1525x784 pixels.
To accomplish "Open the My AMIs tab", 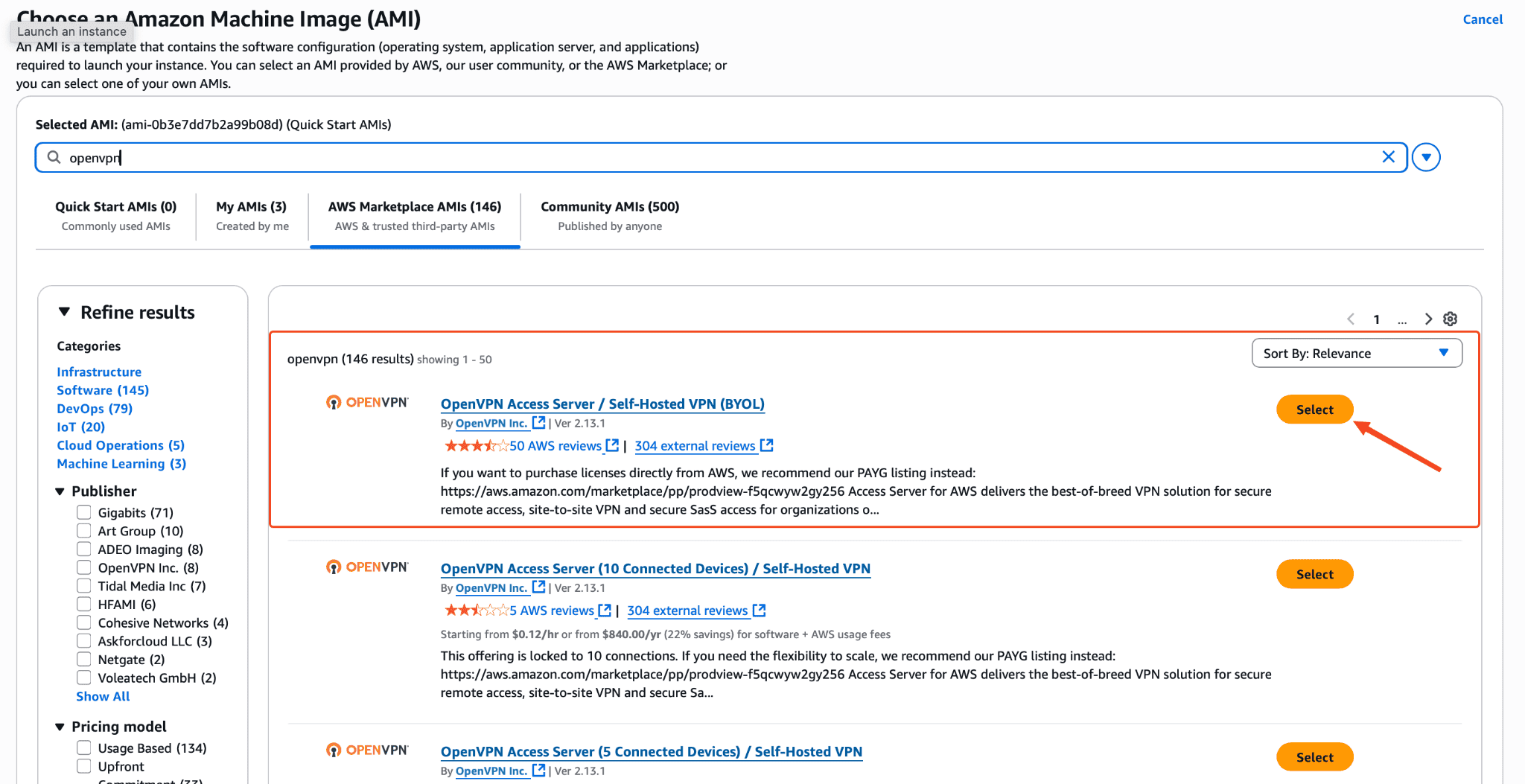I will tap(252, 215).
